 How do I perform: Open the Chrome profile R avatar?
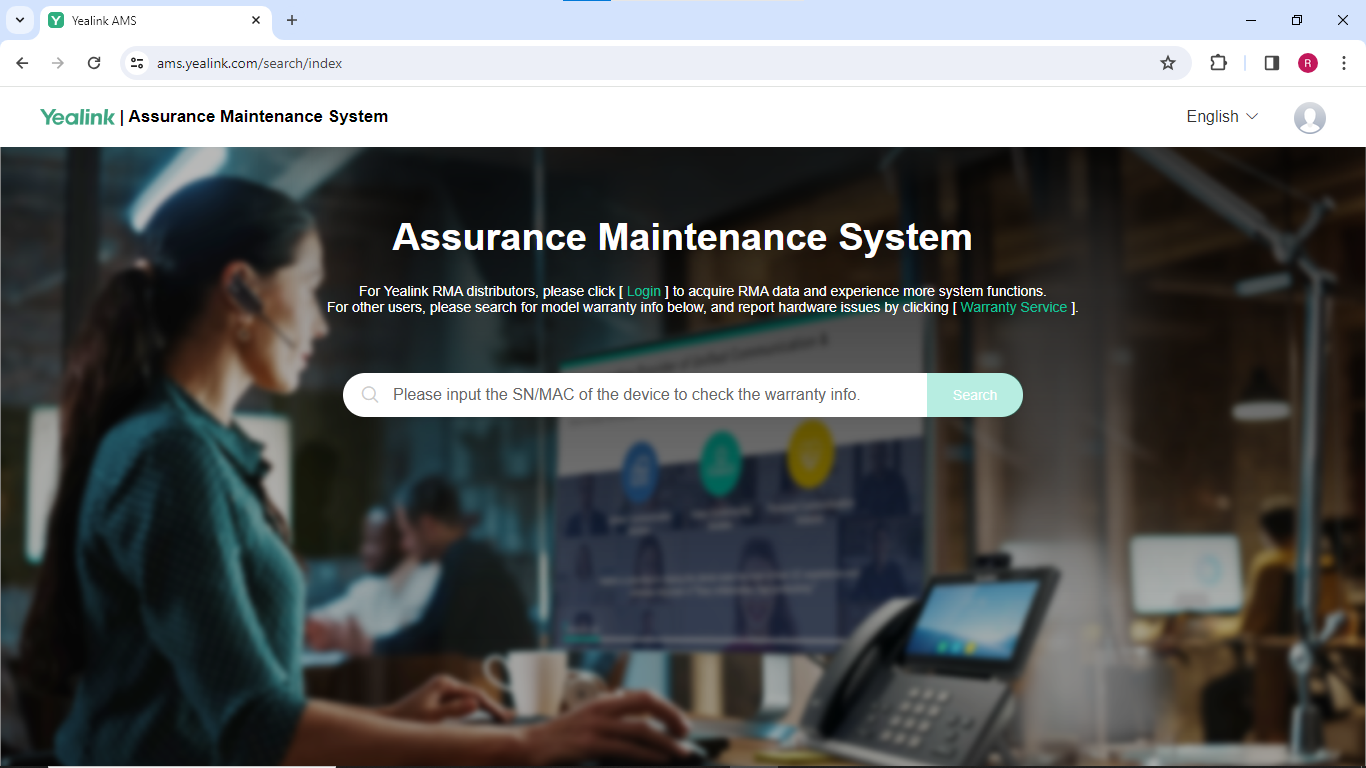(1308, 63)
